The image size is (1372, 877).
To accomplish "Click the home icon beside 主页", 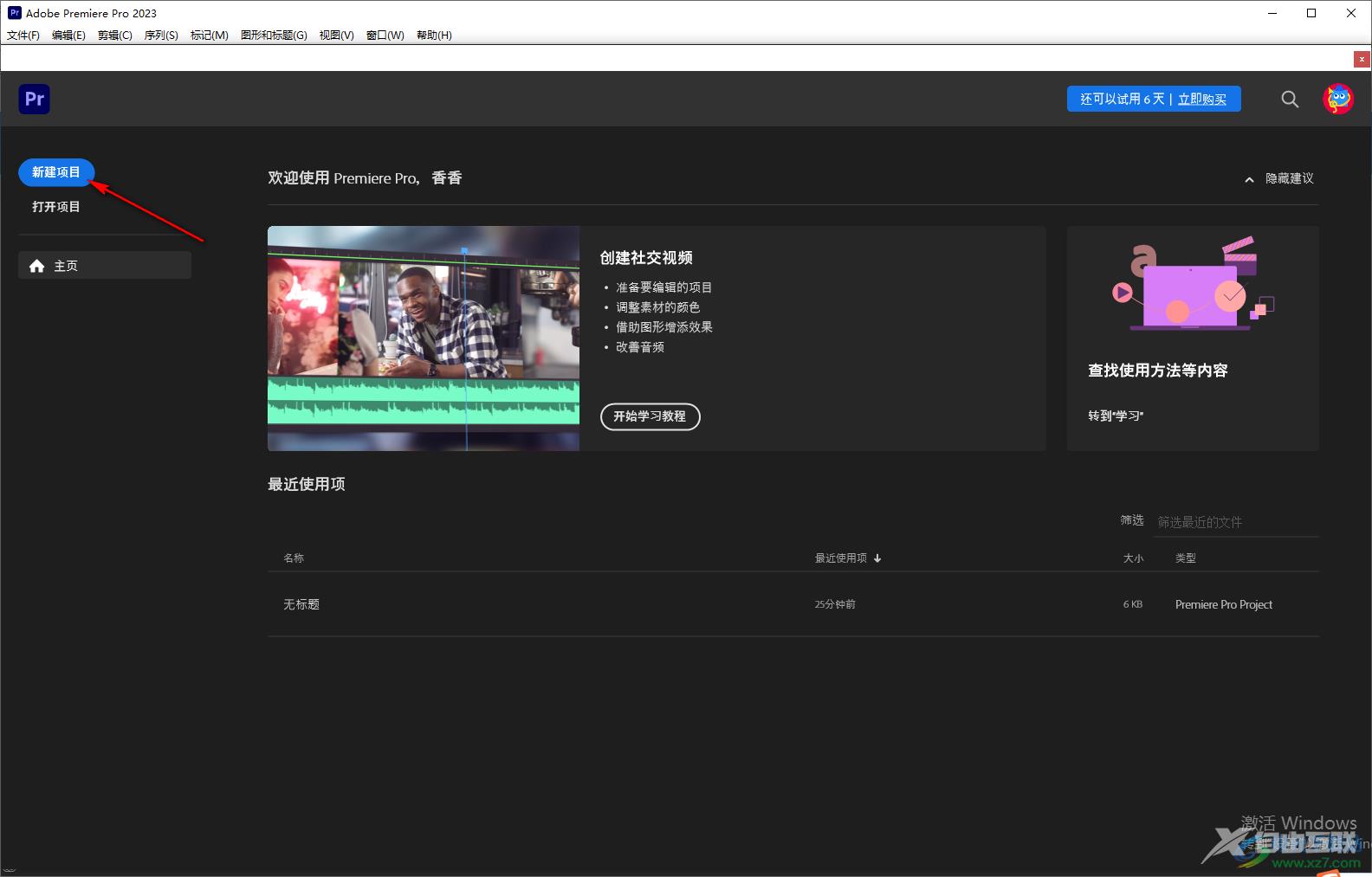I will pyautogui.click(x=36, y=266).
